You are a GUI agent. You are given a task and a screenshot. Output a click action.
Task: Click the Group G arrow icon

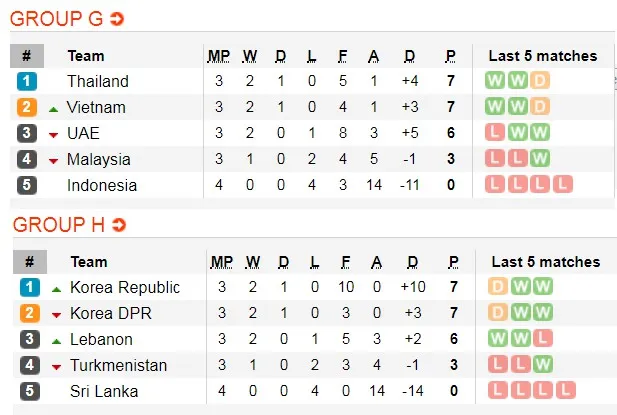coord(117,20)
